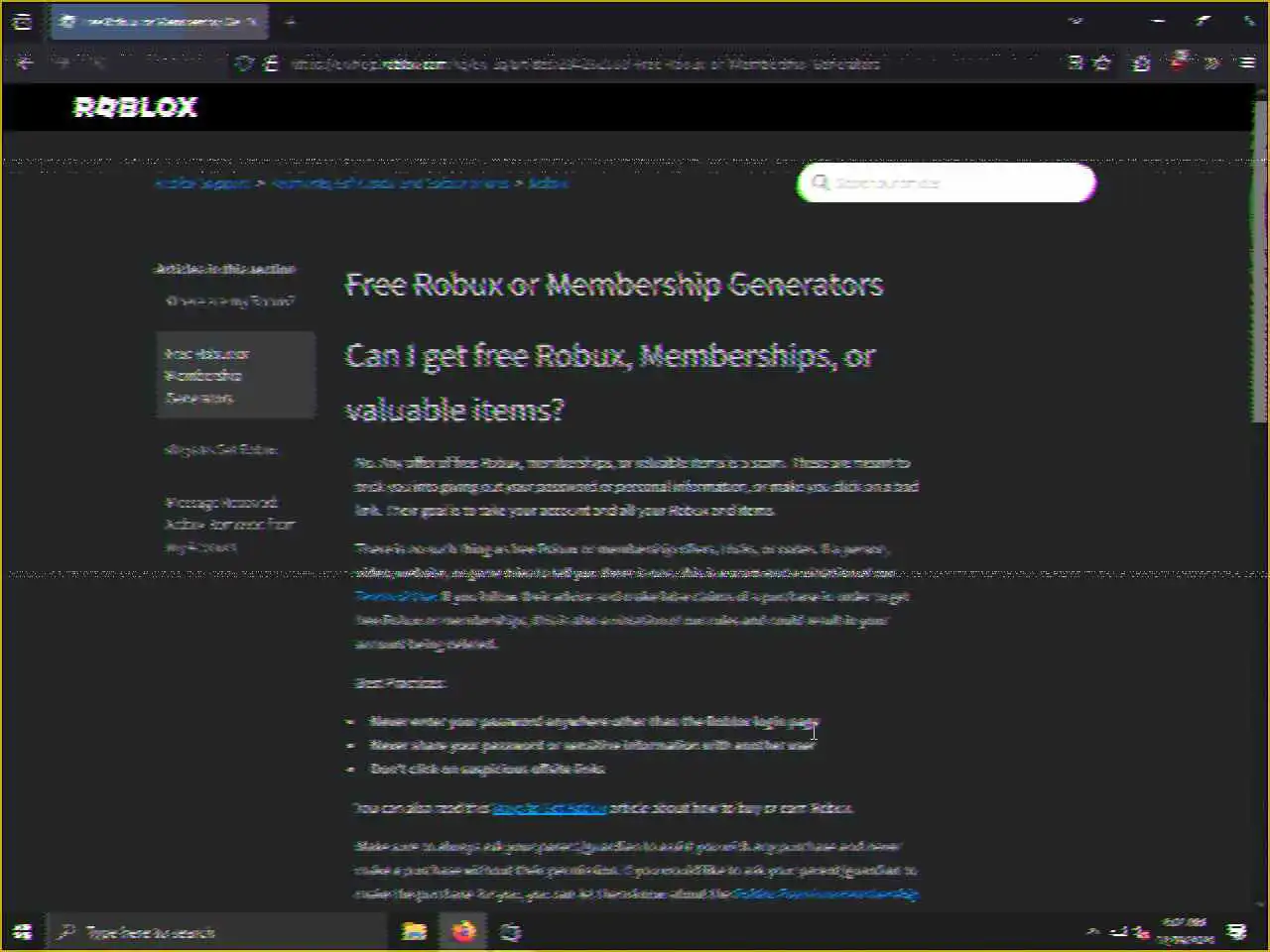Click the 'Free Robux or Membership Generators' page heading
This screenshot has height=952, width=1270.
[x=614, y=285]
